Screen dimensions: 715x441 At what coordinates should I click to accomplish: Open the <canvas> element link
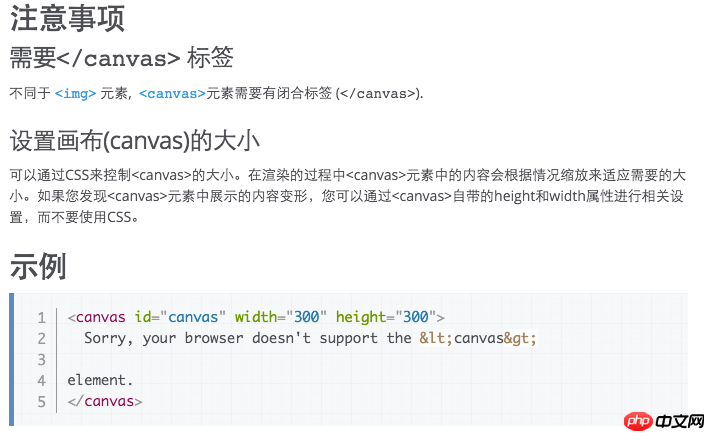pyautogui.click(x=172, y=93)
